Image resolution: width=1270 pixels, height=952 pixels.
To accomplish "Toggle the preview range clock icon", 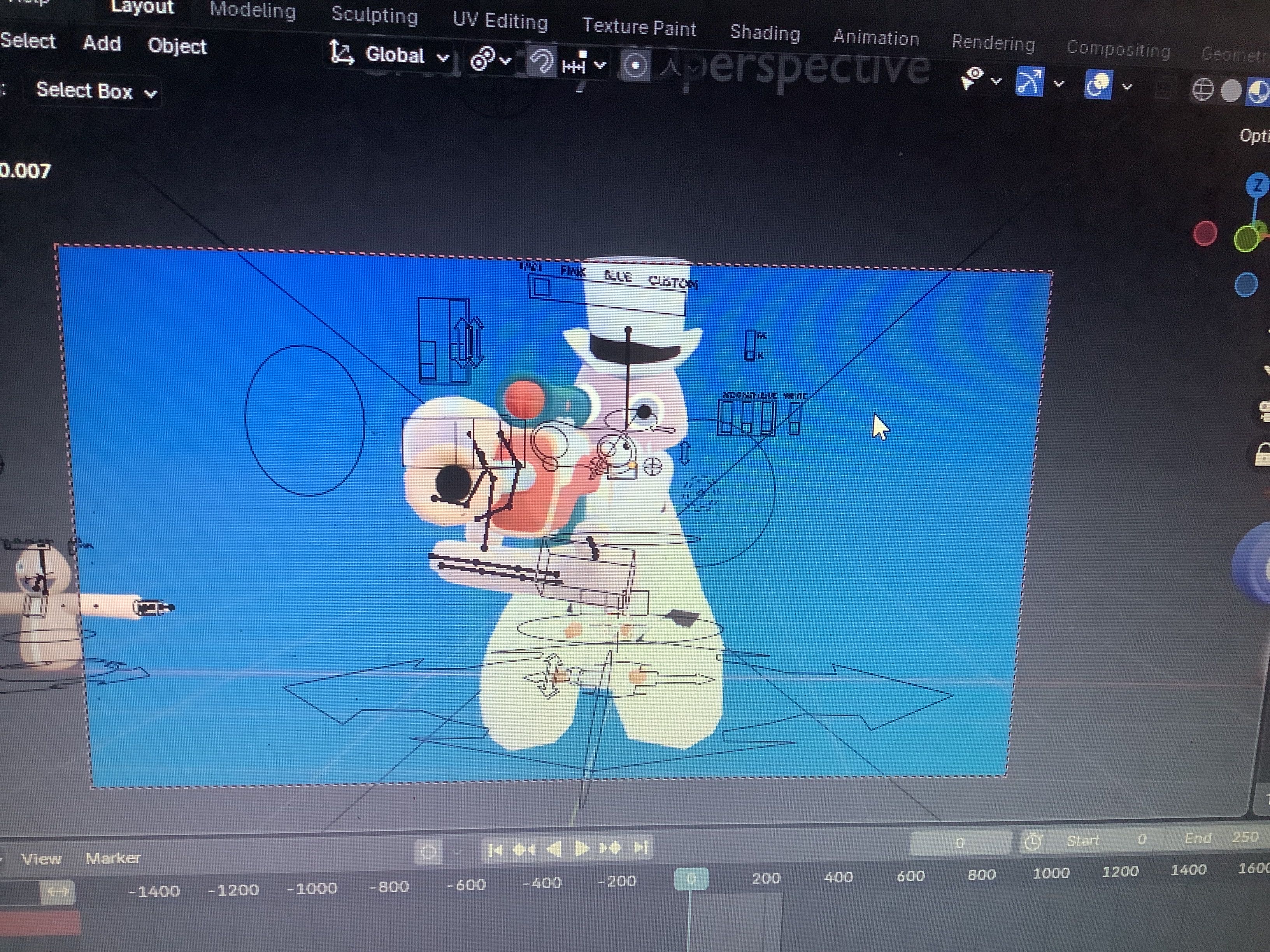I will [x=1033, y=842].
